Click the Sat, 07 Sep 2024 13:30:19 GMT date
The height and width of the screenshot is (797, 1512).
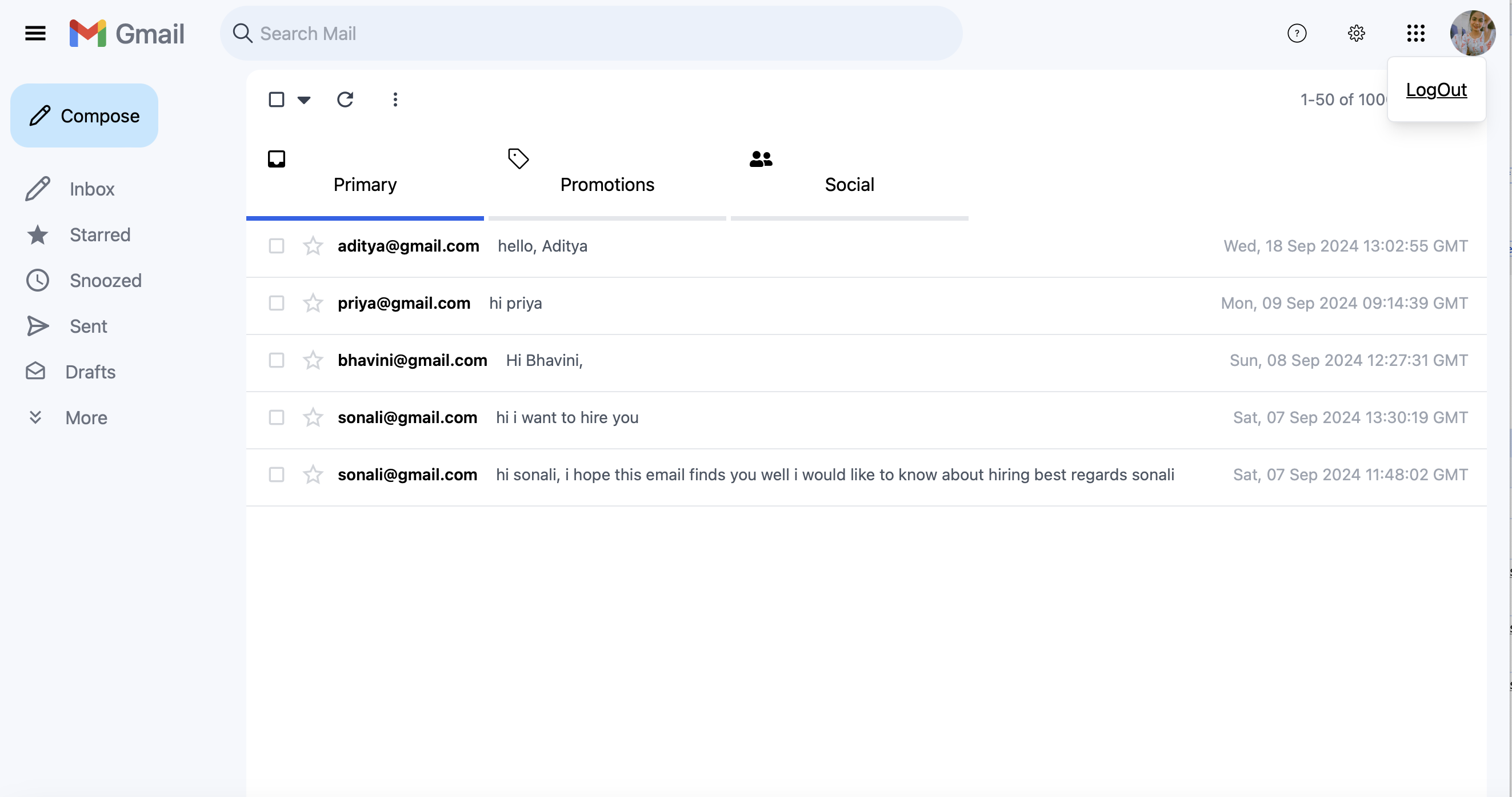point(1350,417)
